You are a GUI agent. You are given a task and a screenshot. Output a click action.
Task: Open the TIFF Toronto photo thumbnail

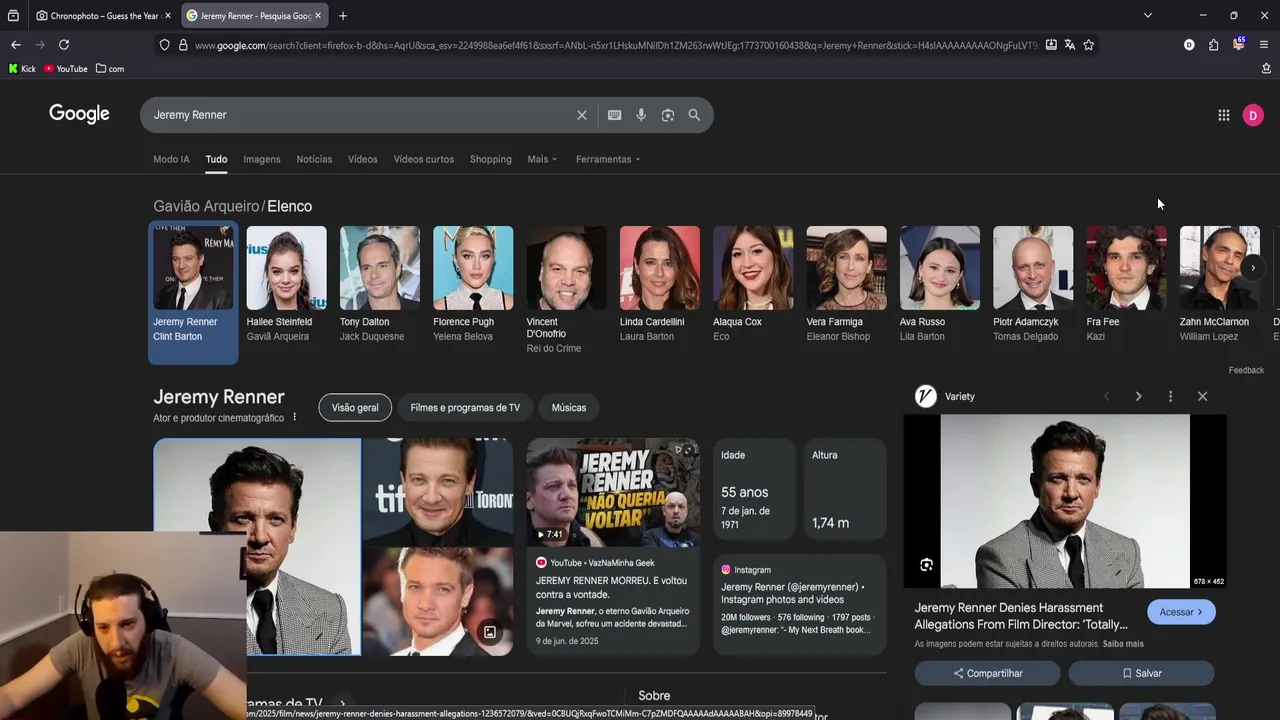[438, 491]
